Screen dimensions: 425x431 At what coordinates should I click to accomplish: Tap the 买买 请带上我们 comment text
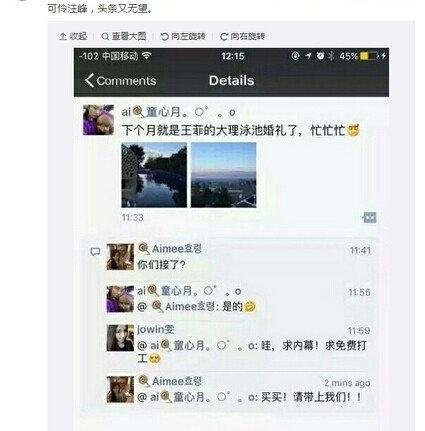(x=311, y=397)
